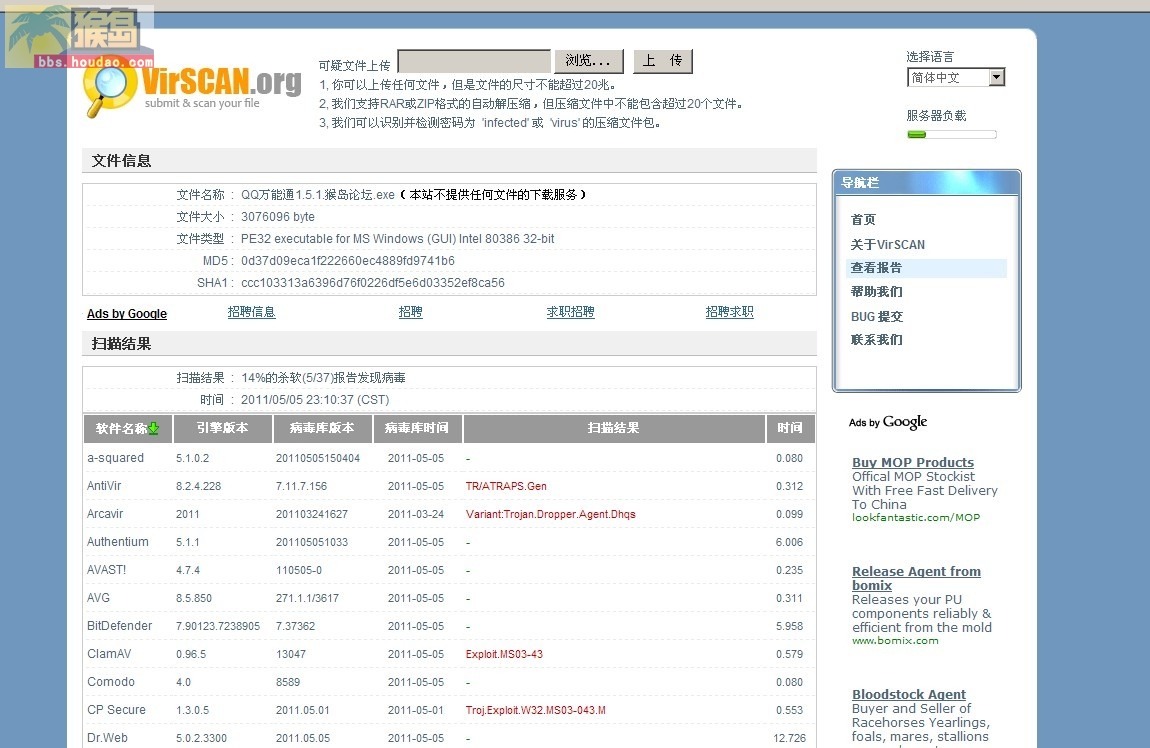Open 联系我们 navigation item
The image size is (1150, 748).
[876, 340]
